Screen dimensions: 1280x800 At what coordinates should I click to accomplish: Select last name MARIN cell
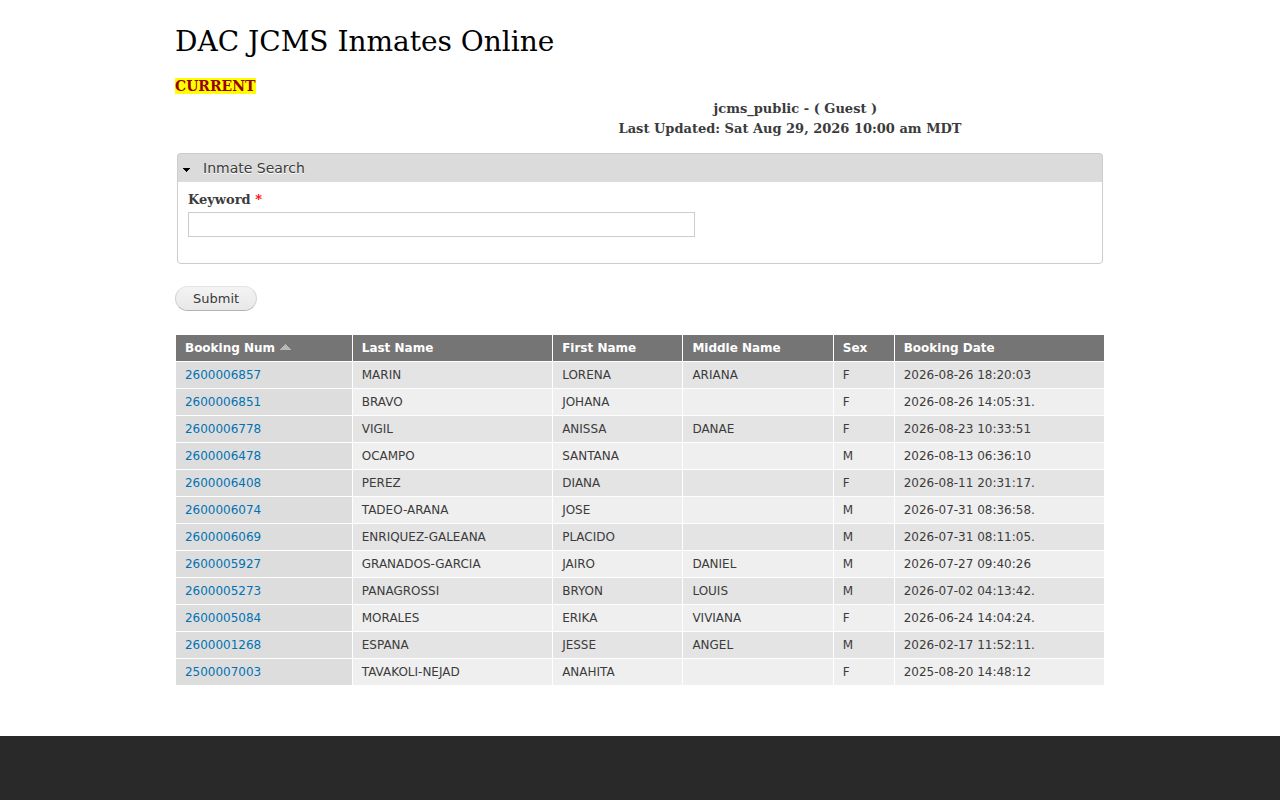(452, 375)
